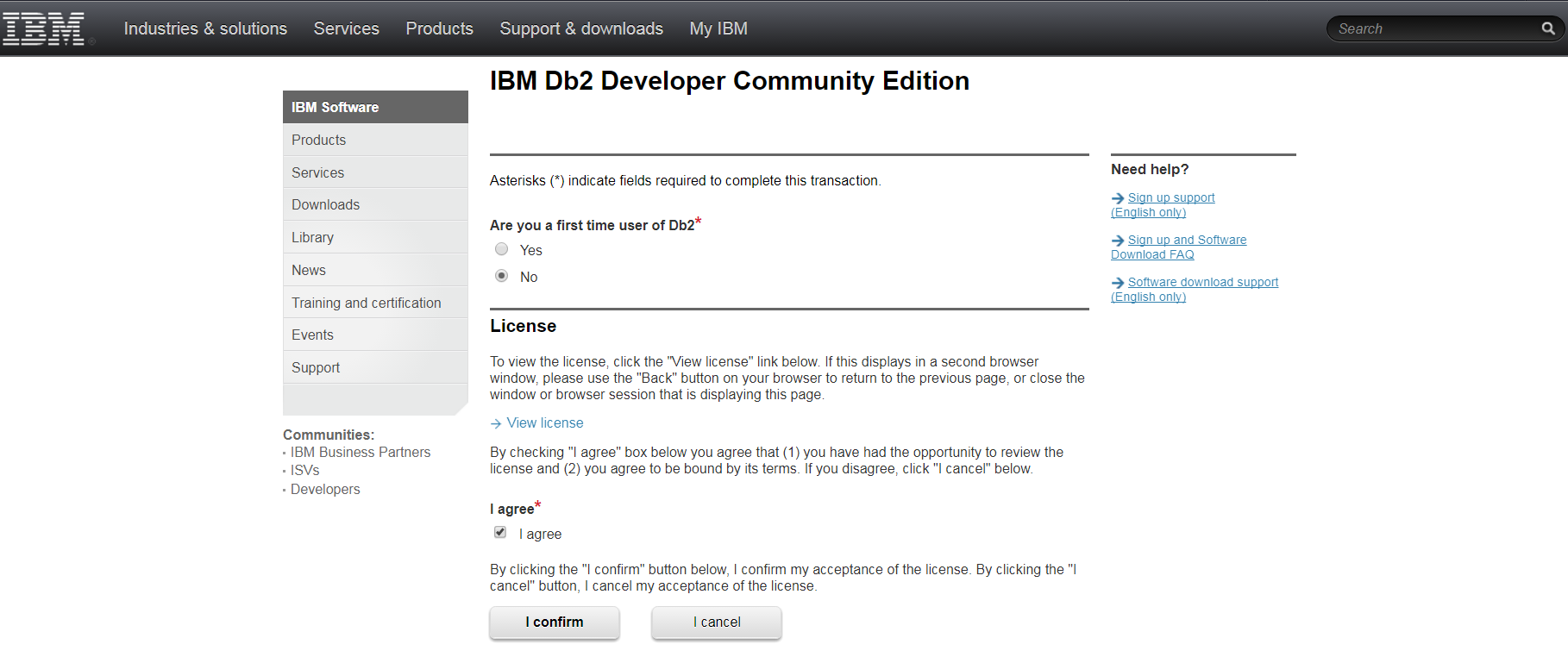Open News in the sidebar

(x=375, y=270)
